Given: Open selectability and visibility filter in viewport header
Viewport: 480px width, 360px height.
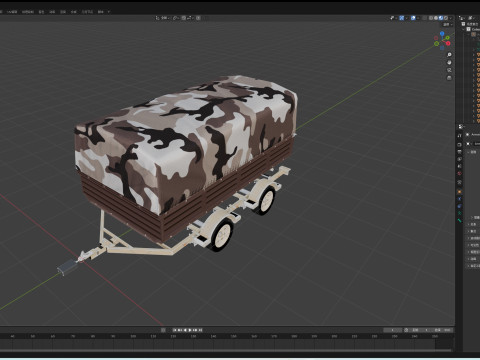Looking at the screenshot, I should tap(394, 18).
